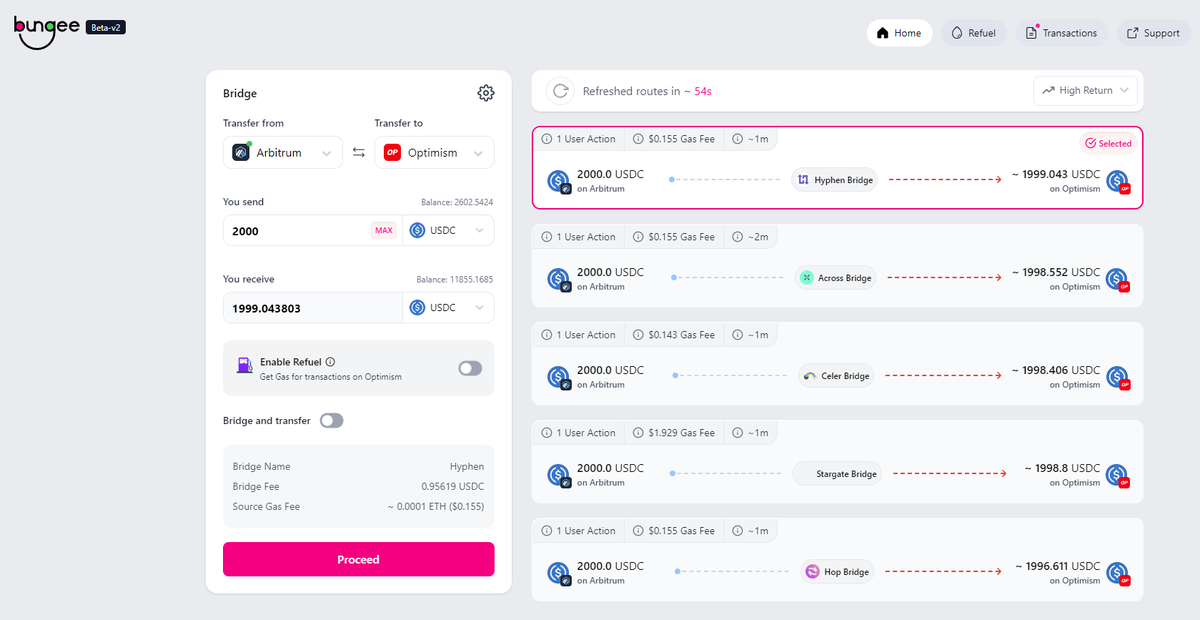Click the MAX amount button

click(384, 230)
